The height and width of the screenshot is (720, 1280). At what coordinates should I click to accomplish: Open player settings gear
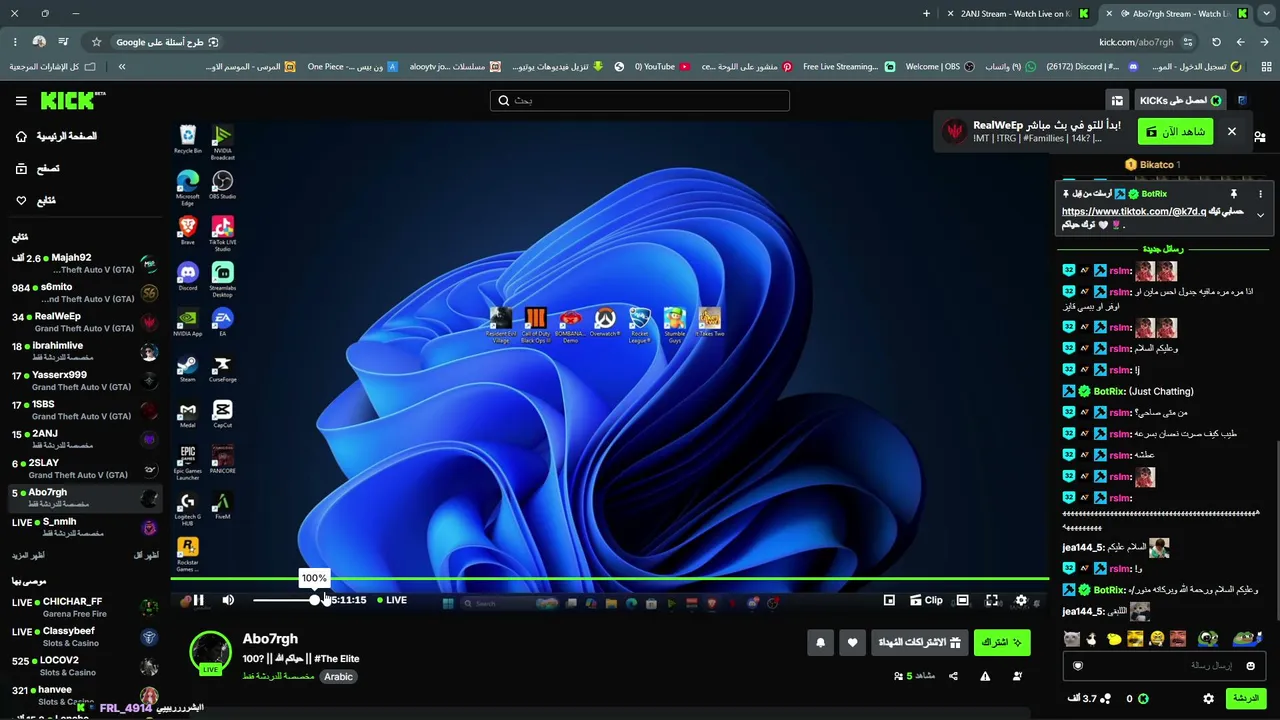pyautogui.click(x=1021, y=600)
